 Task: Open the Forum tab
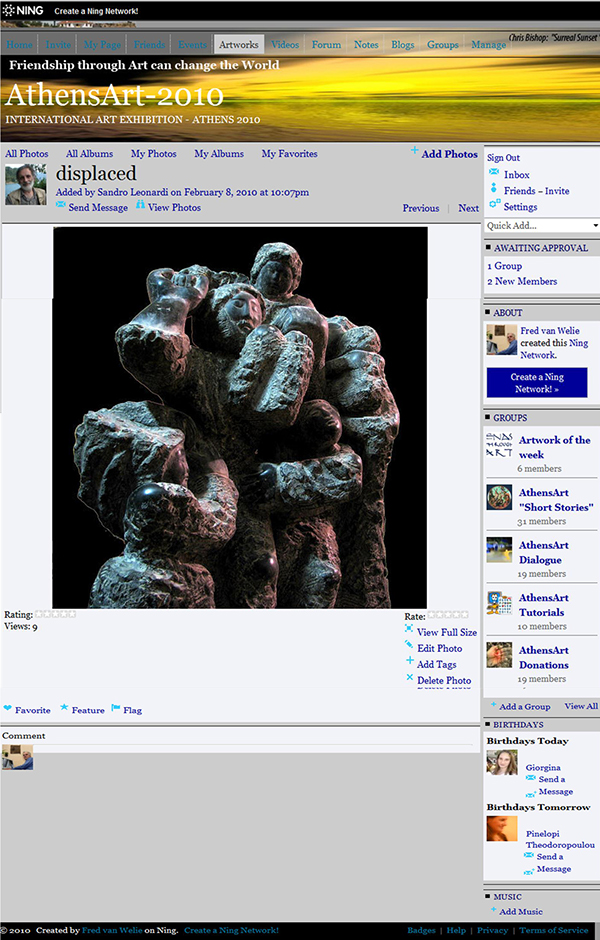coord(326,44)
